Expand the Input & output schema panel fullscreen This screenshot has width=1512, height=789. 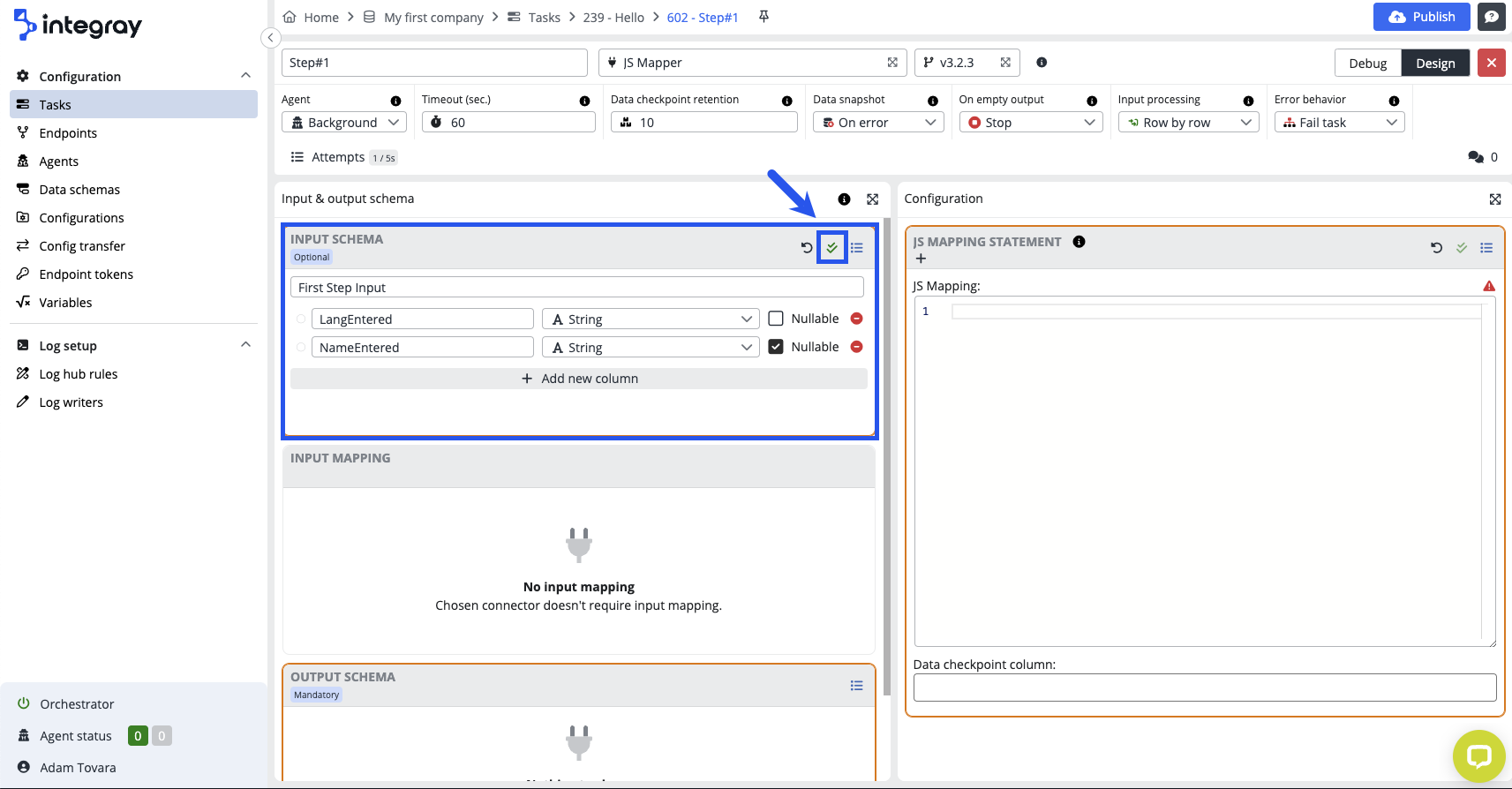tap(872, 199)
